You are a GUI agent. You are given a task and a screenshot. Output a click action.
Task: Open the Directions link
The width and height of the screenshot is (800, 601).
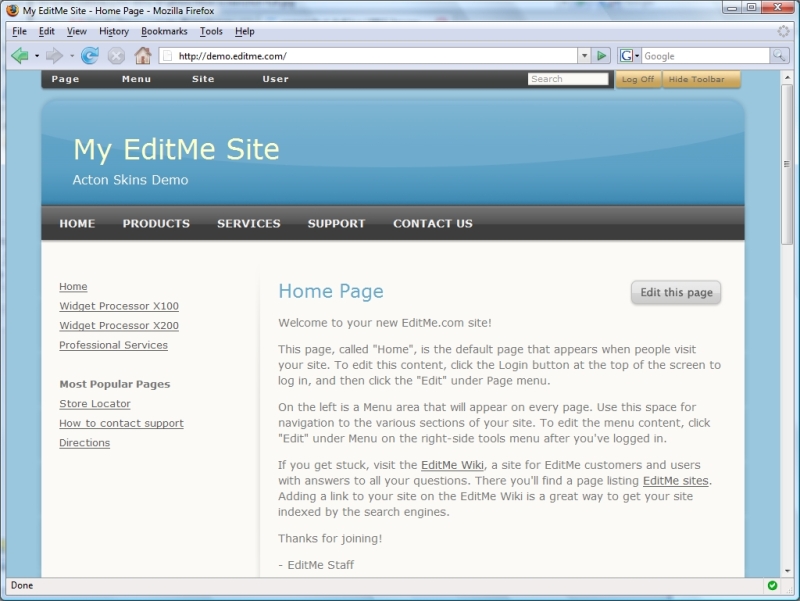tap(85, 443)
